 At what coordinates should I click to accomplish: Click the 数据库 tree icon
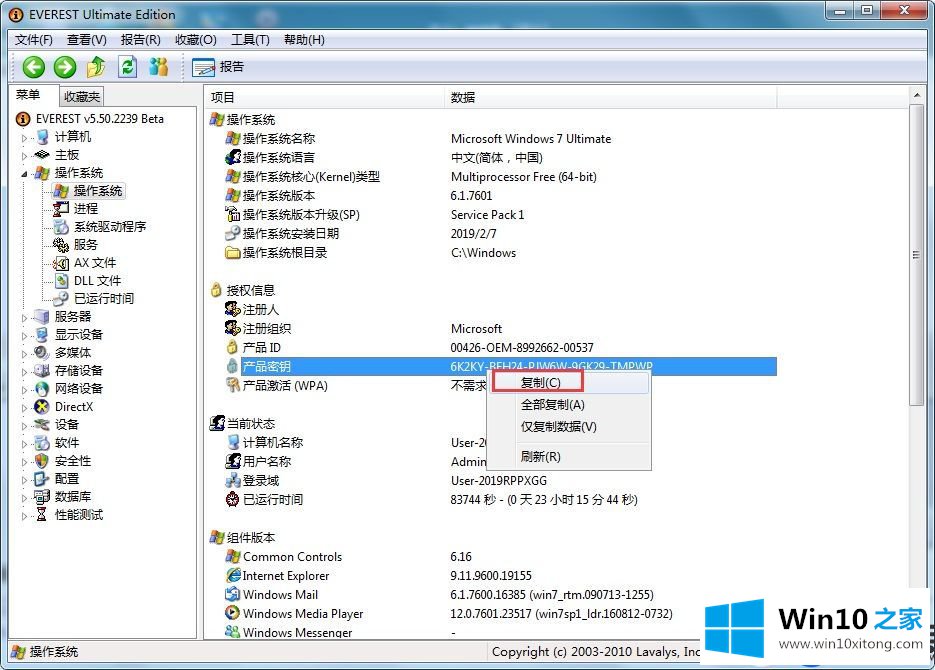pyautogui.click(x=42, y=497)
